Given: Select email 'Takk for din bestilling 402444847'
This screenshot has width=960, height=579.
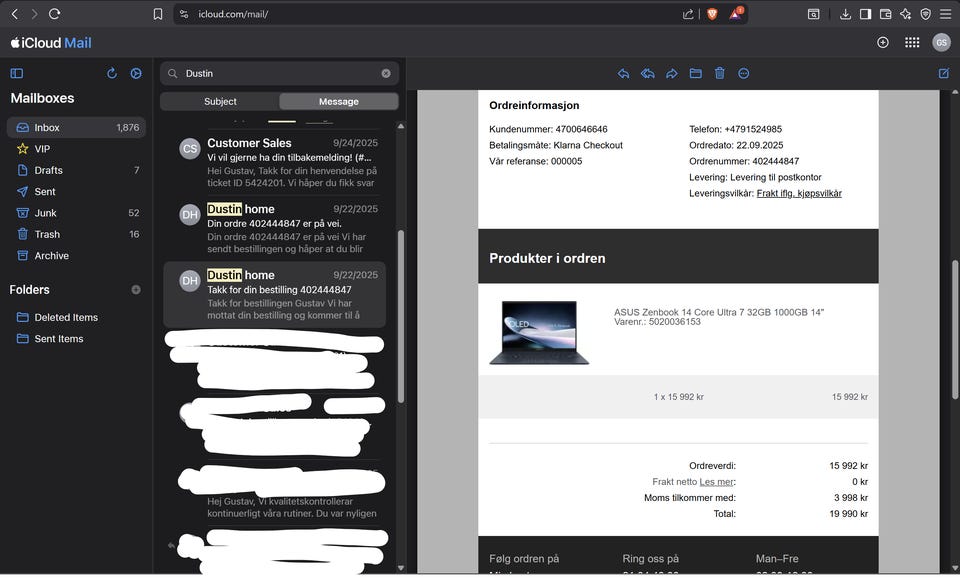Looking at the screenshot, I should [x=275, y=294].
